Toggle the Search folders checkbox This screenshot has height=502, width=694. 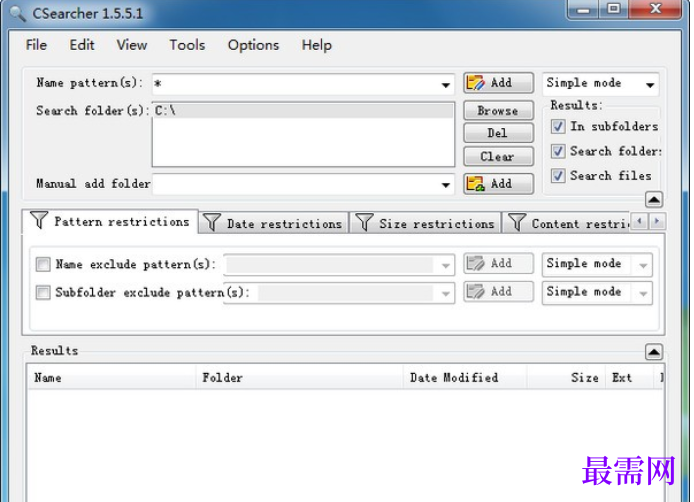558,151
